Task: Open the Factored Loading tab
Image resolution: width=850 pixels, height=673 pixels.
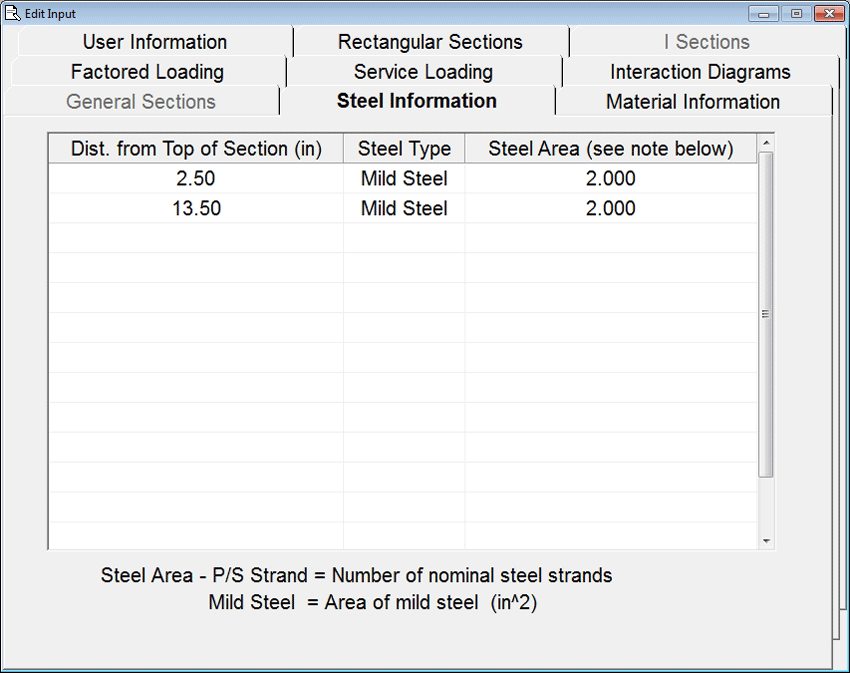Action: pos(147,72)
